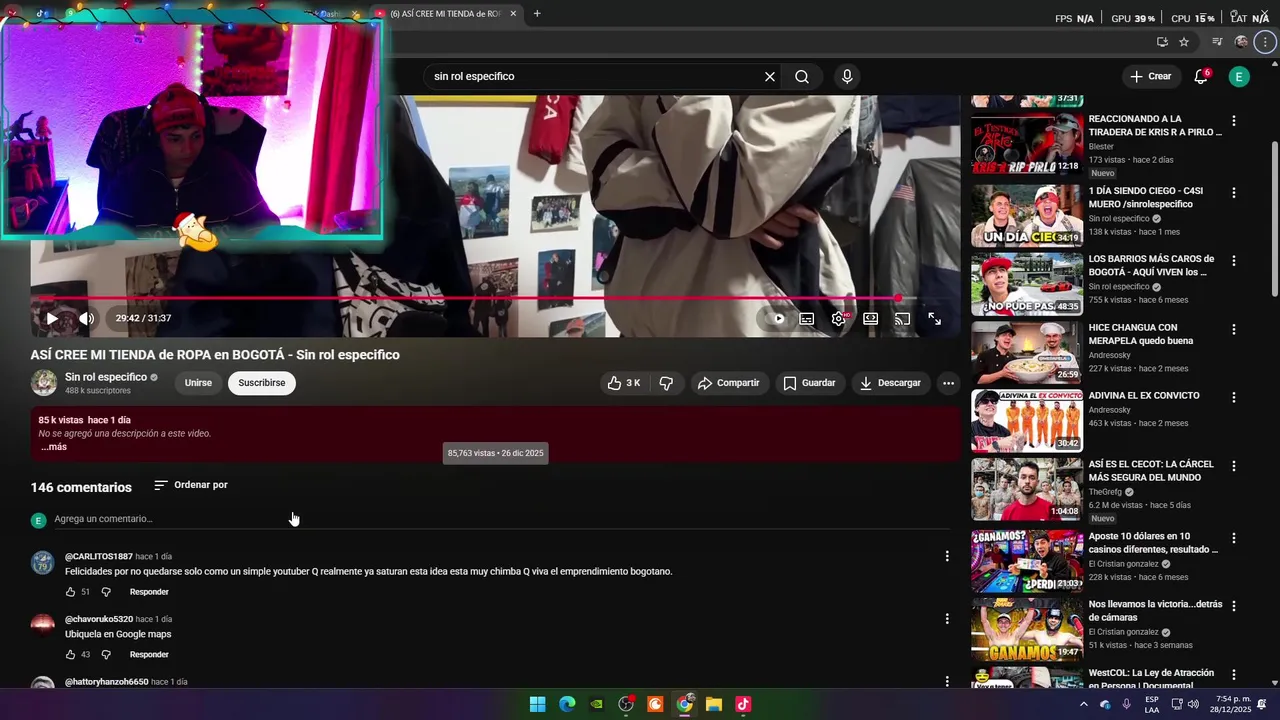Dislike the comment by @chavoruko5320

(106, 655)
